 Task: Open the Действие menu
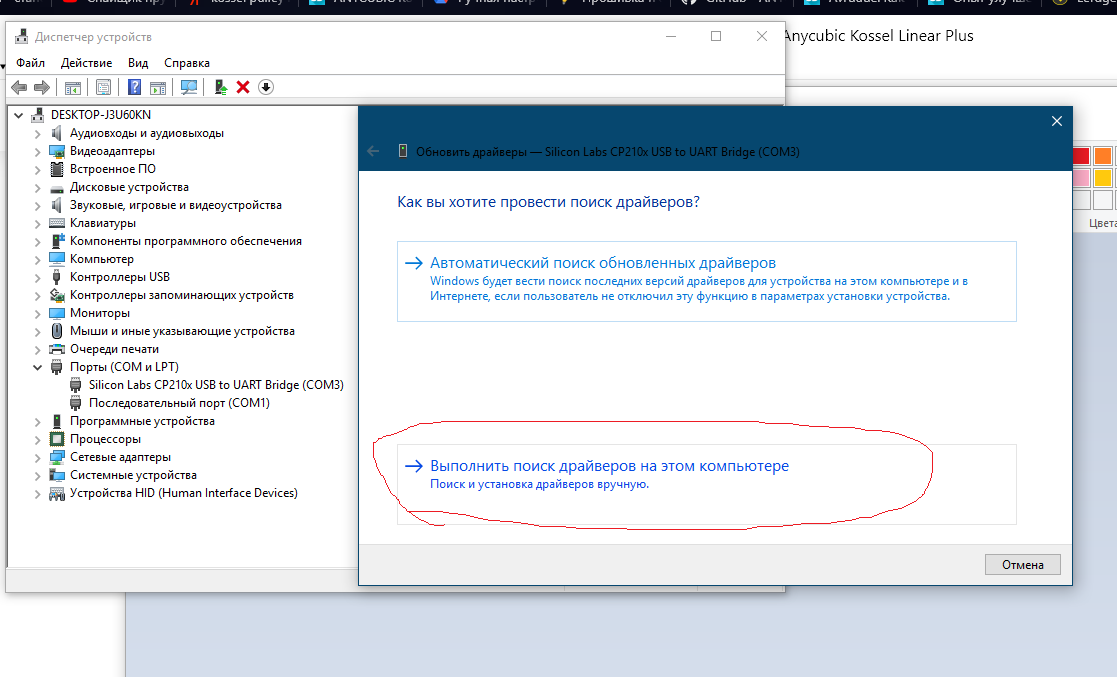click(x=86, y=63)
